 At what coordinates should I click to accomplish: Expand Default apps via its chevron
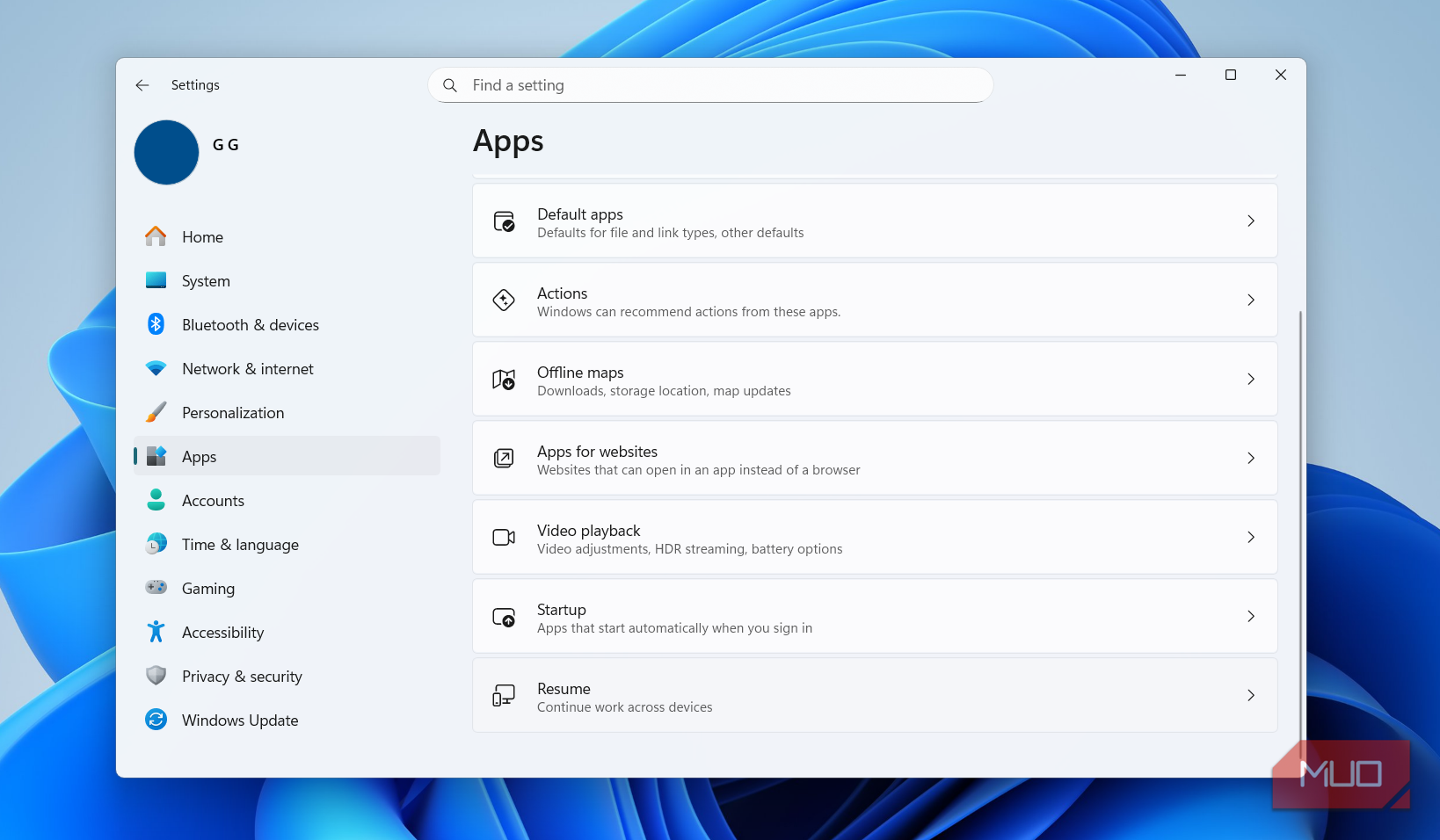click(1251, 221)
